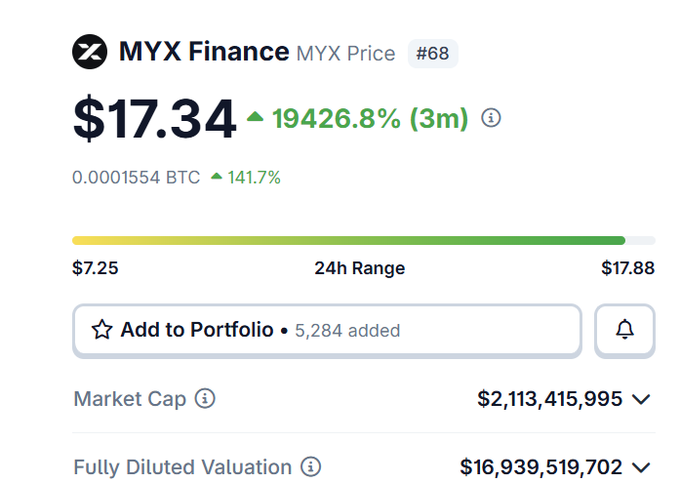
Task: Click the MYX Finance title text
Action: (x=204, y=52)
